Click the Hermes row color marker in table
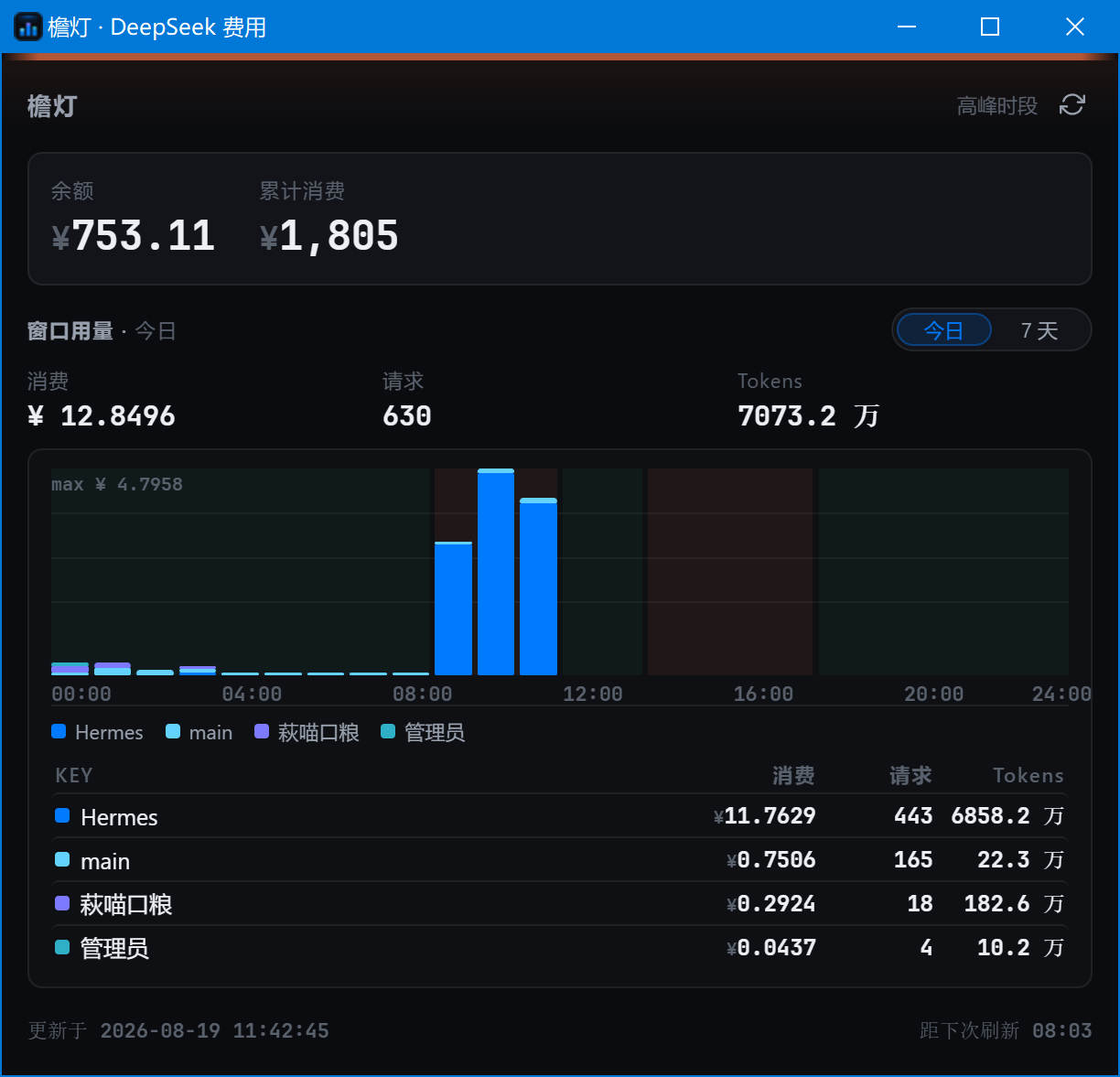The width and height of the screenshot is (1120, 1077). (62, 815)
